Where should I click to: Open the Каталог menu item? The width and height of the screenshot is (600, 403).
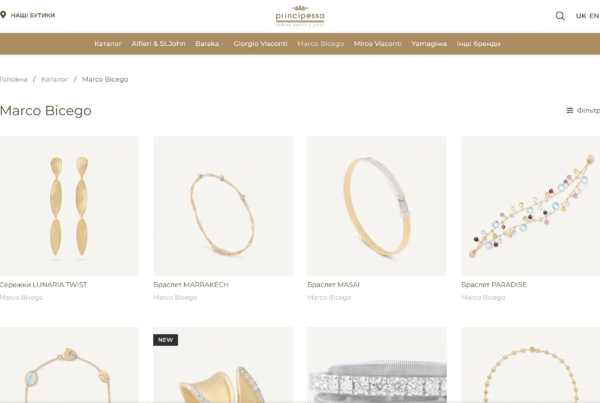click(x=108, y=44)
